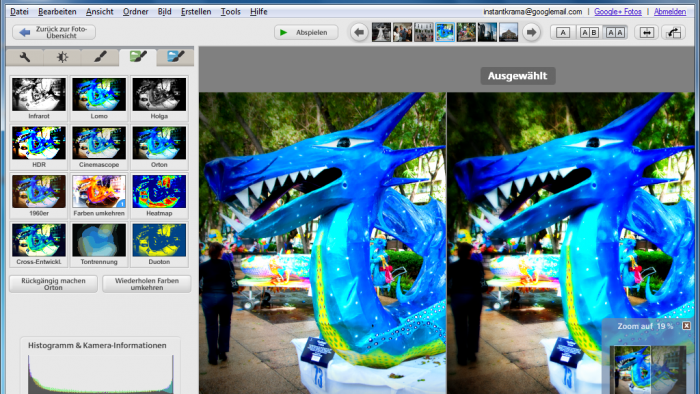Apply the Cross-Entwickl. effect

[x=39, y=245]
